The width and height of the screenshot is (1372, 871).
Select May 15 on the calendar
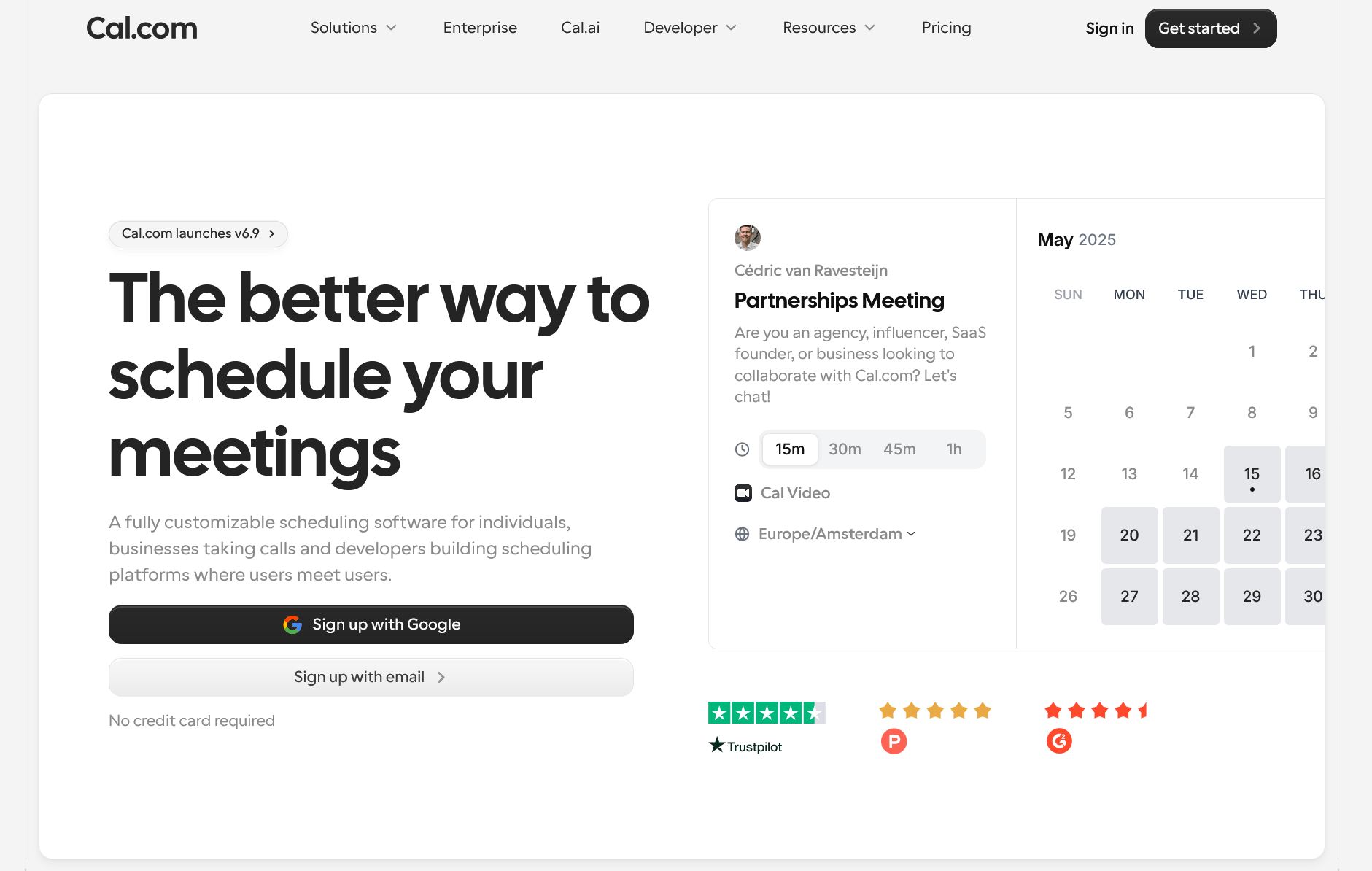coord(1252,474)
